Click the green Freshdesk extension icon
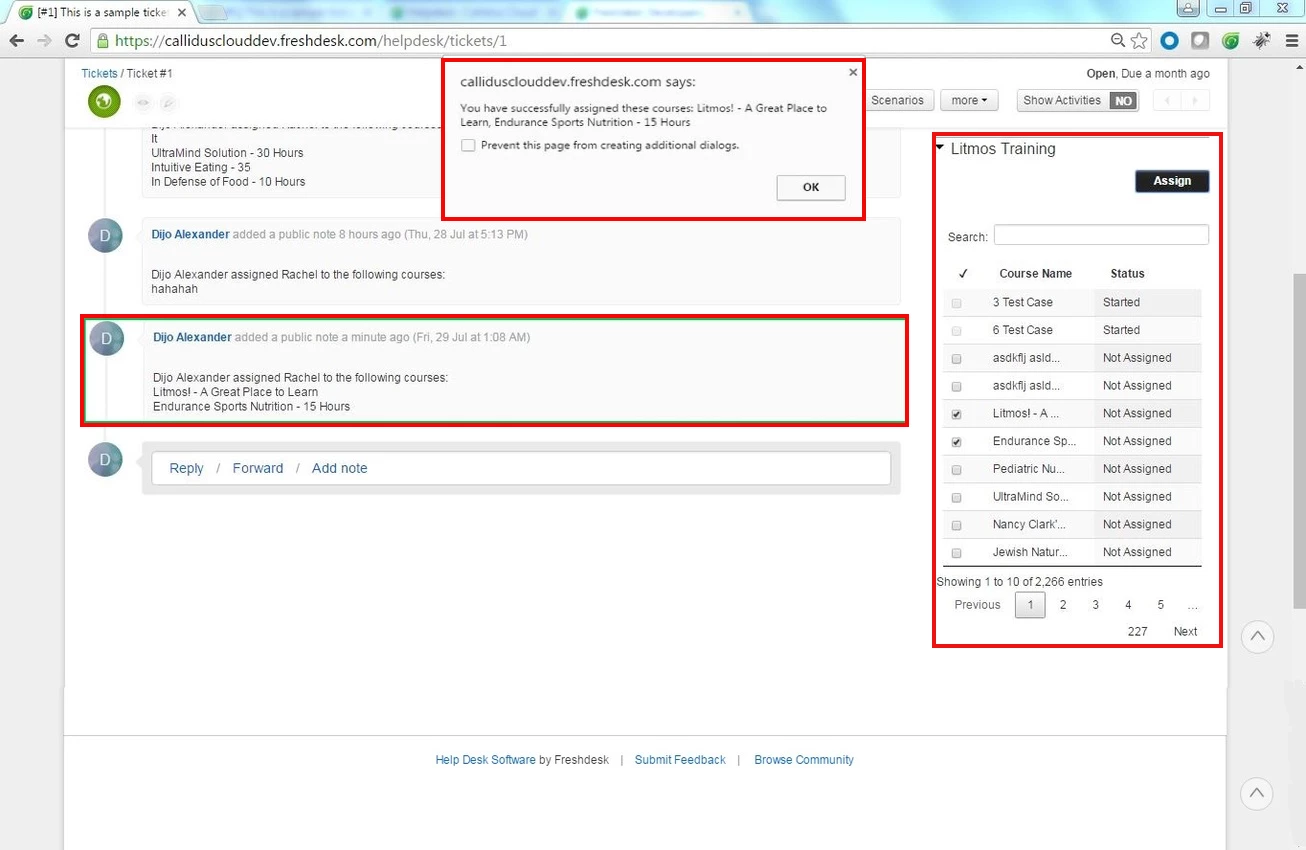The height and width of the screenshot is (850, 1306). point(1231,41)
